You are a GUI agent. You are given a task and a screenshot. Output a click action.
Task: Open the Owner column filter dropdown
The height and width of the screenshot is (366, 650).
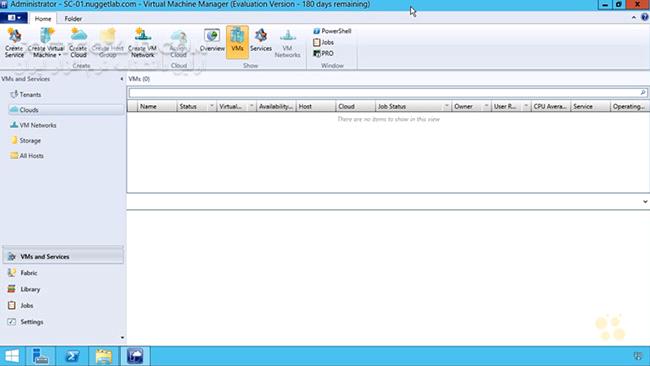pyautogui.click(x=486, y=107)
